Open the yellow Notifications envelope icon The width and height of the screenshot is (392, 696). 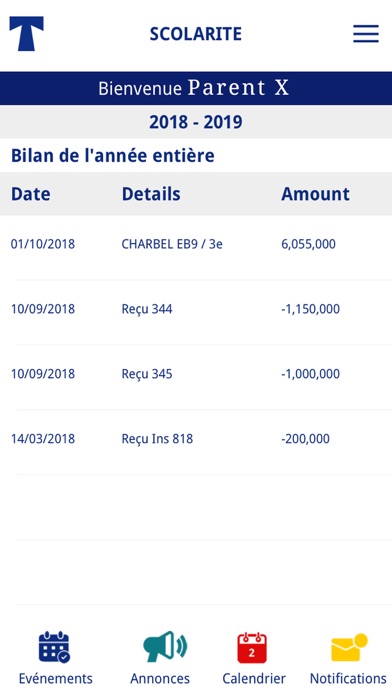coord(349,648)
